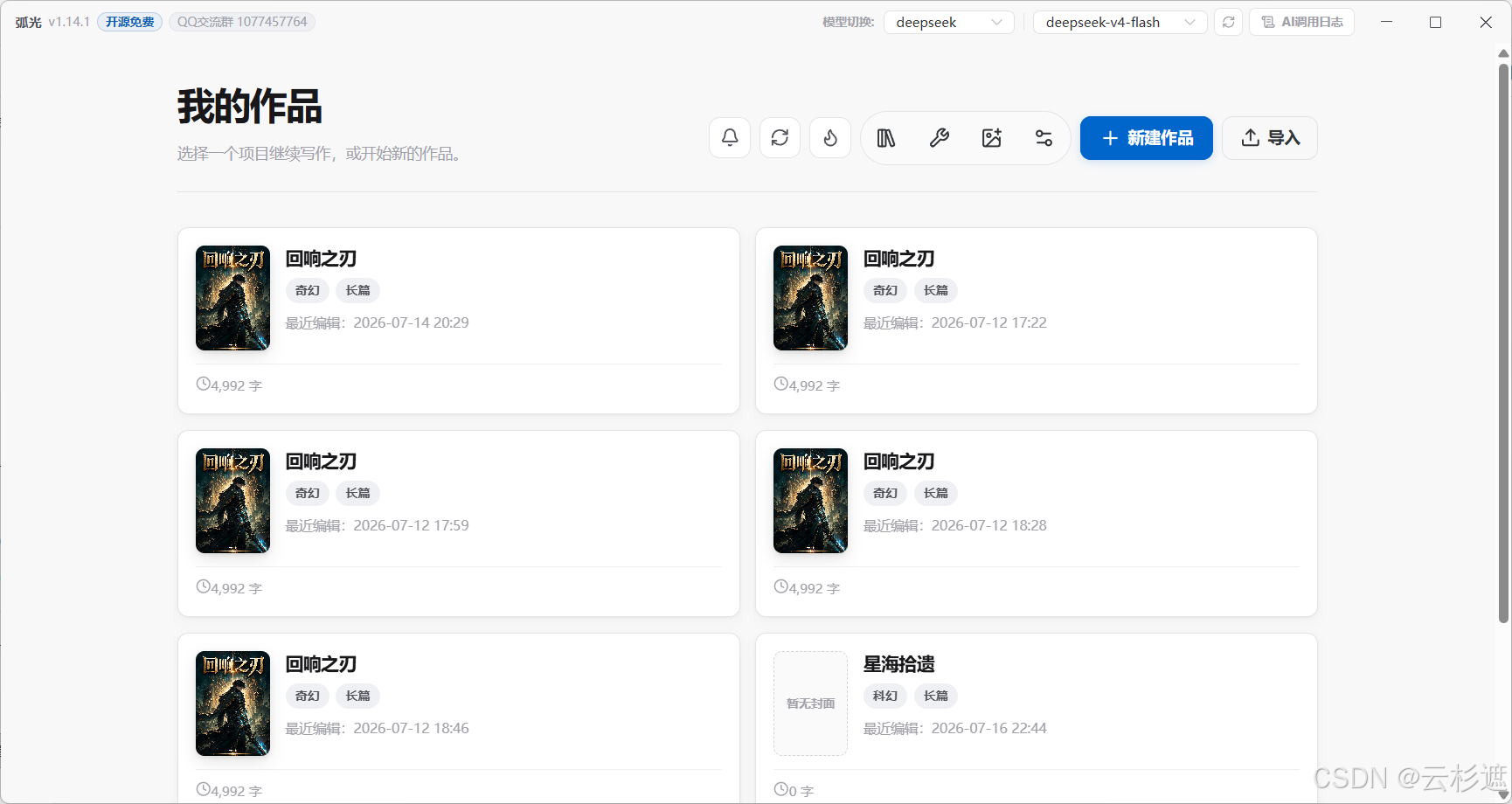The height and width of the screenshot is (804, 1512).
Task: Click 回响之刃 title above 2026-07-12 17:22
Action: pos(899,259)
